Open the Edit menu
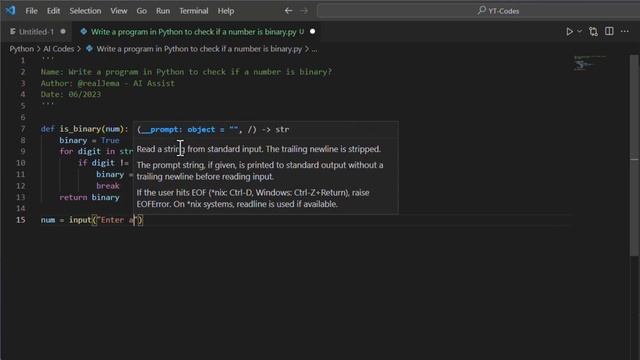 click(x=53, y=11)
